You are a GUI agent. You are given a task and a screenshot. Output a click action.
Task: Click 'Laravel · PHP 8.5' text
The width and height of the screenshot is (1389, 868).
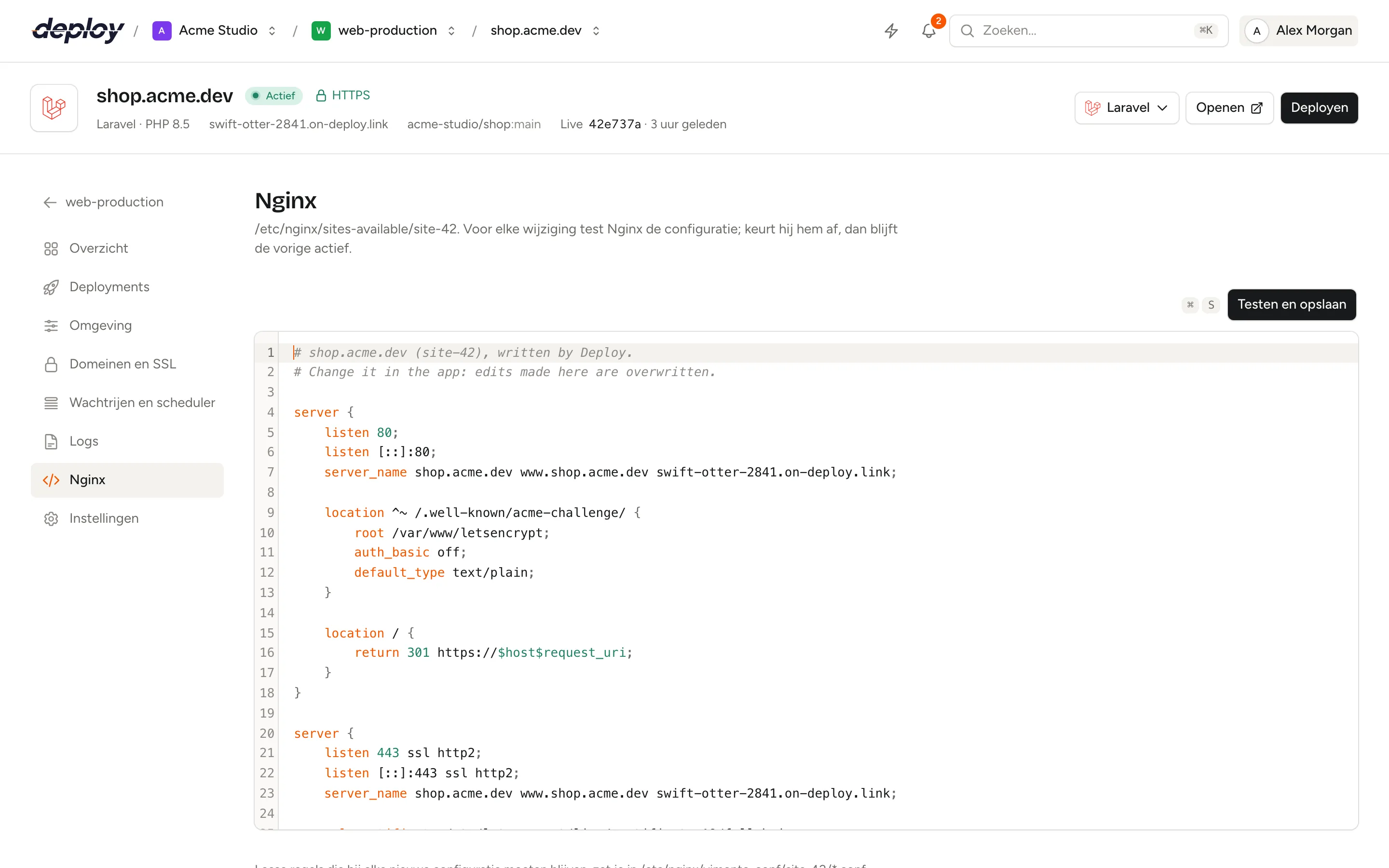click(x=143, y=124)
